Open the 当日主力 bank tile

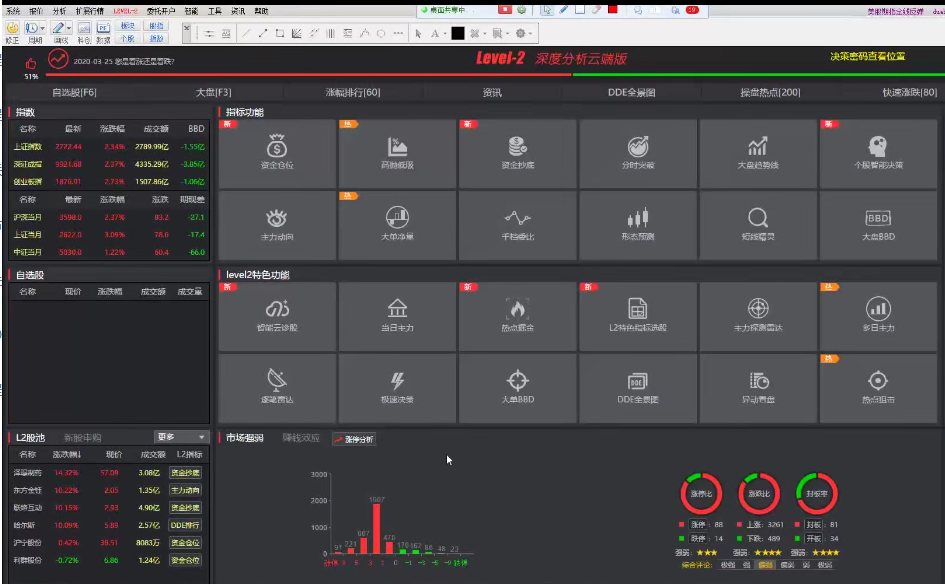[x=397, y=316]
